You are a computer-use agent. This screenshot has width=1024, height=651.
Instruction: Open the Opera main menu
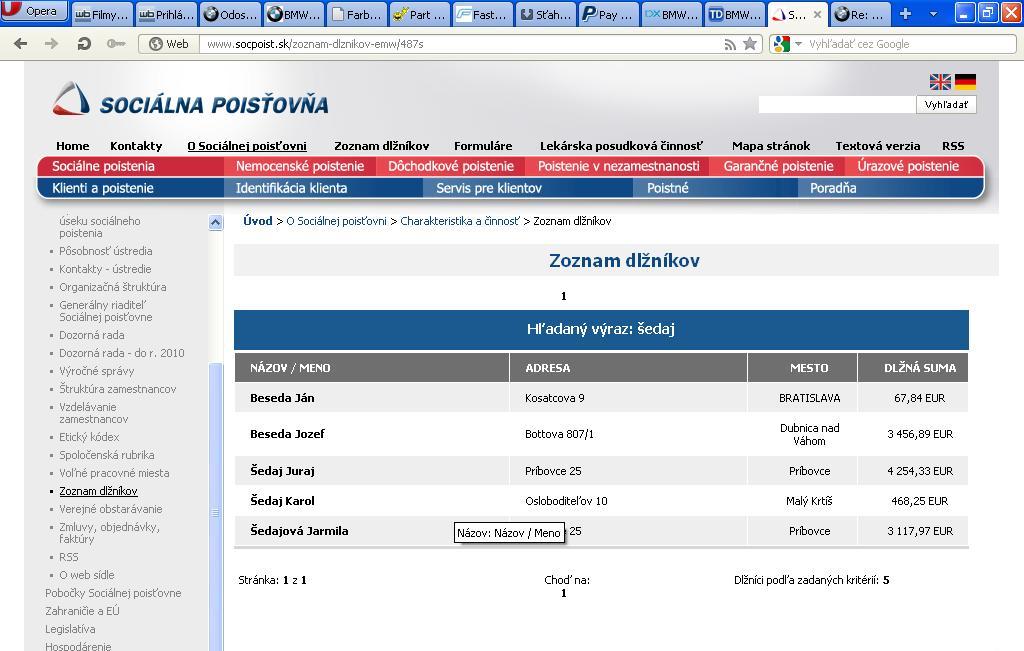tap(34, 12)
